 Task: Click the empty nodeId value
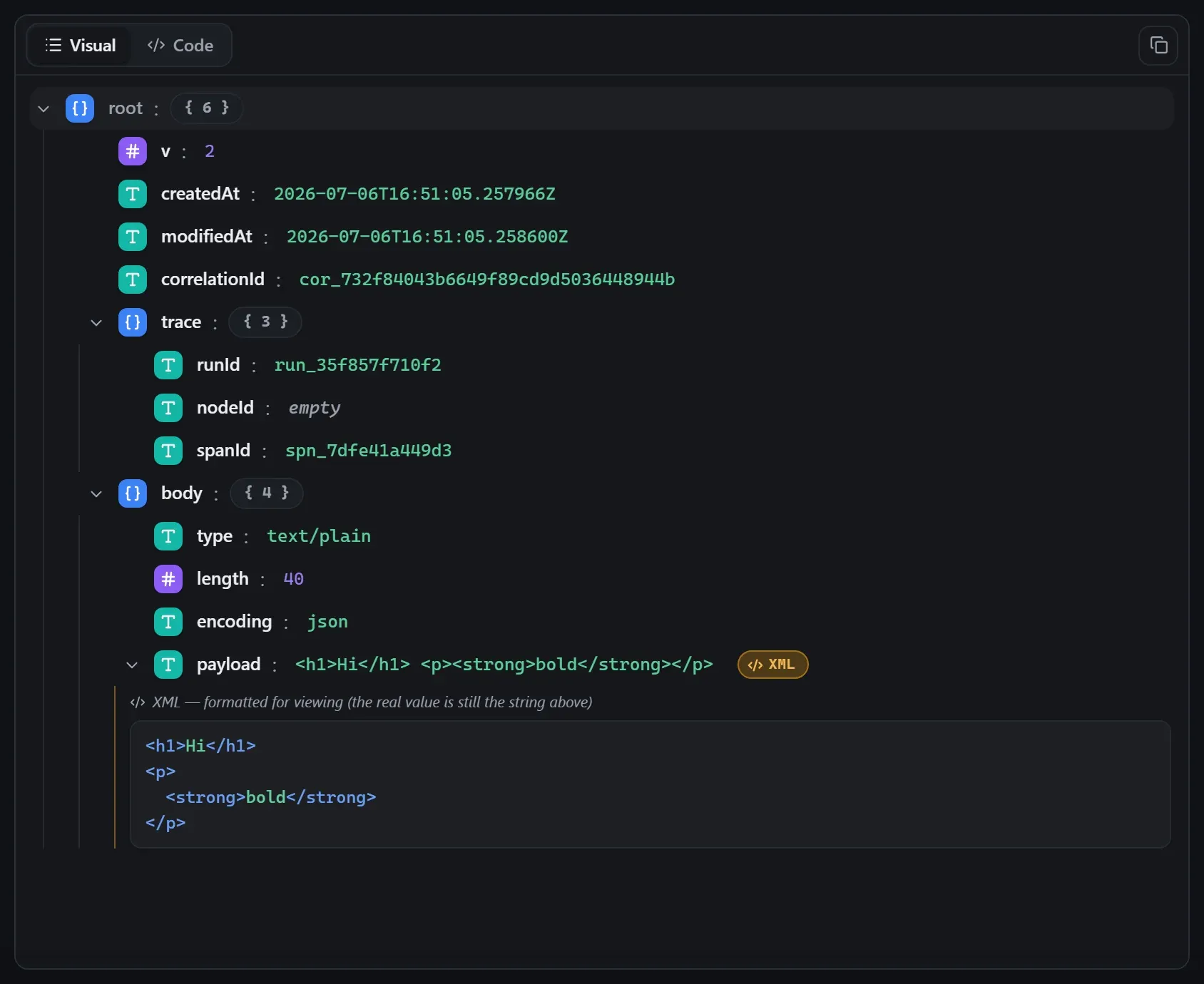[x=315, y=408]
